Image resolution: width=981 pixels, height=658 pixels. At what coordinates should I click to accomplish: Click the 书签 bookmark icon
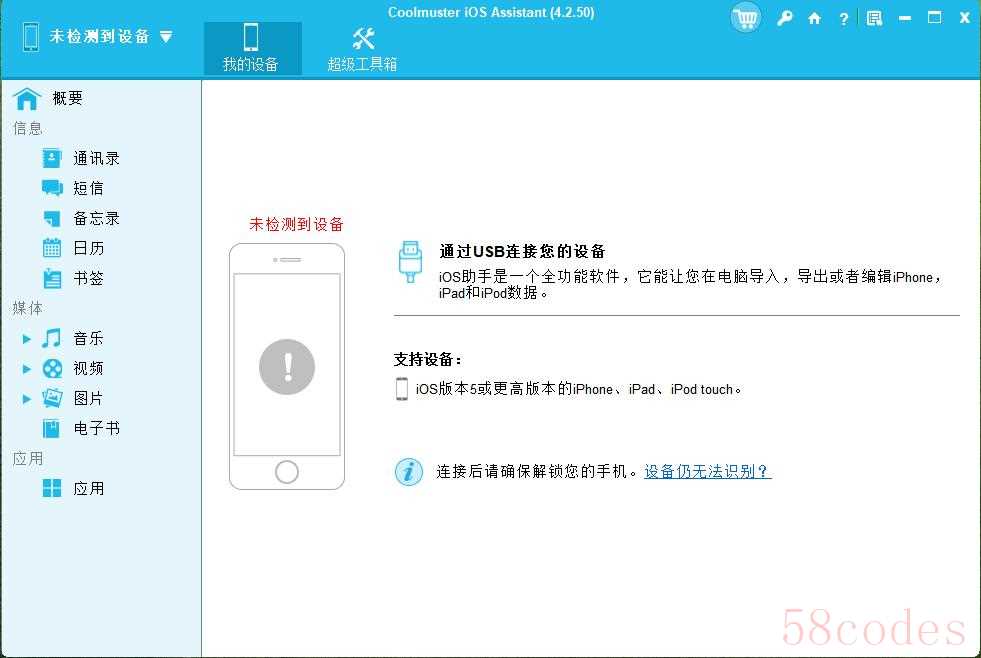(52, 278)
